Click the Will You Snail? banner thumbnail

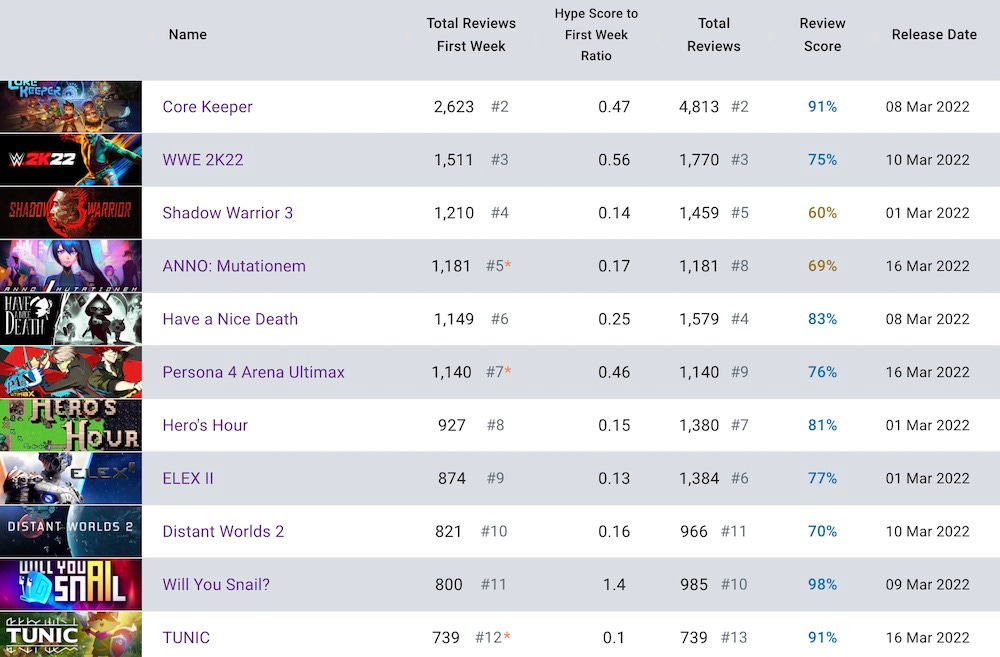[x=71, y=584]
